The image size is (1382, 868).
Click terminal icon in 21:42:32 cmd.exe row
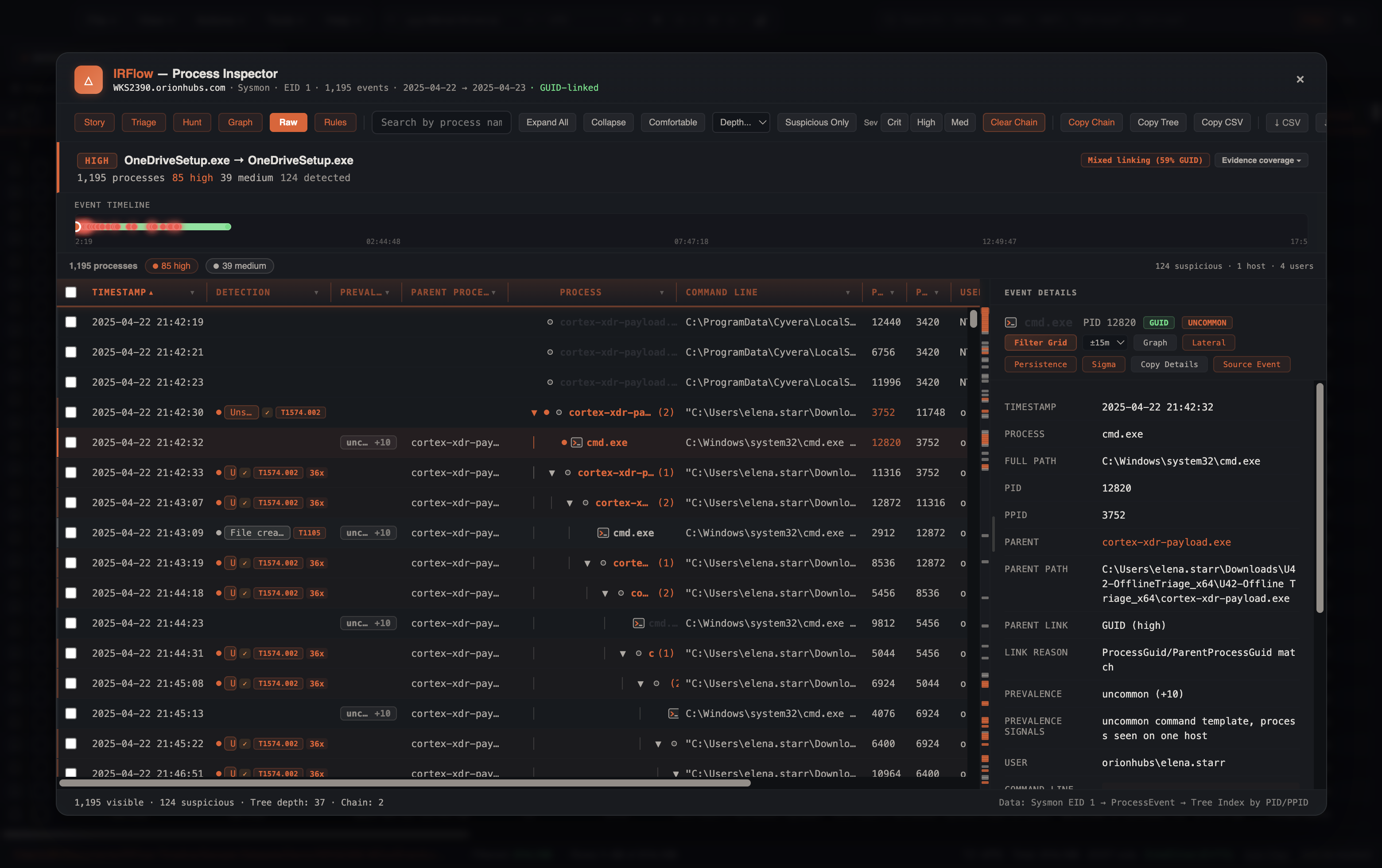coord(577,442)
